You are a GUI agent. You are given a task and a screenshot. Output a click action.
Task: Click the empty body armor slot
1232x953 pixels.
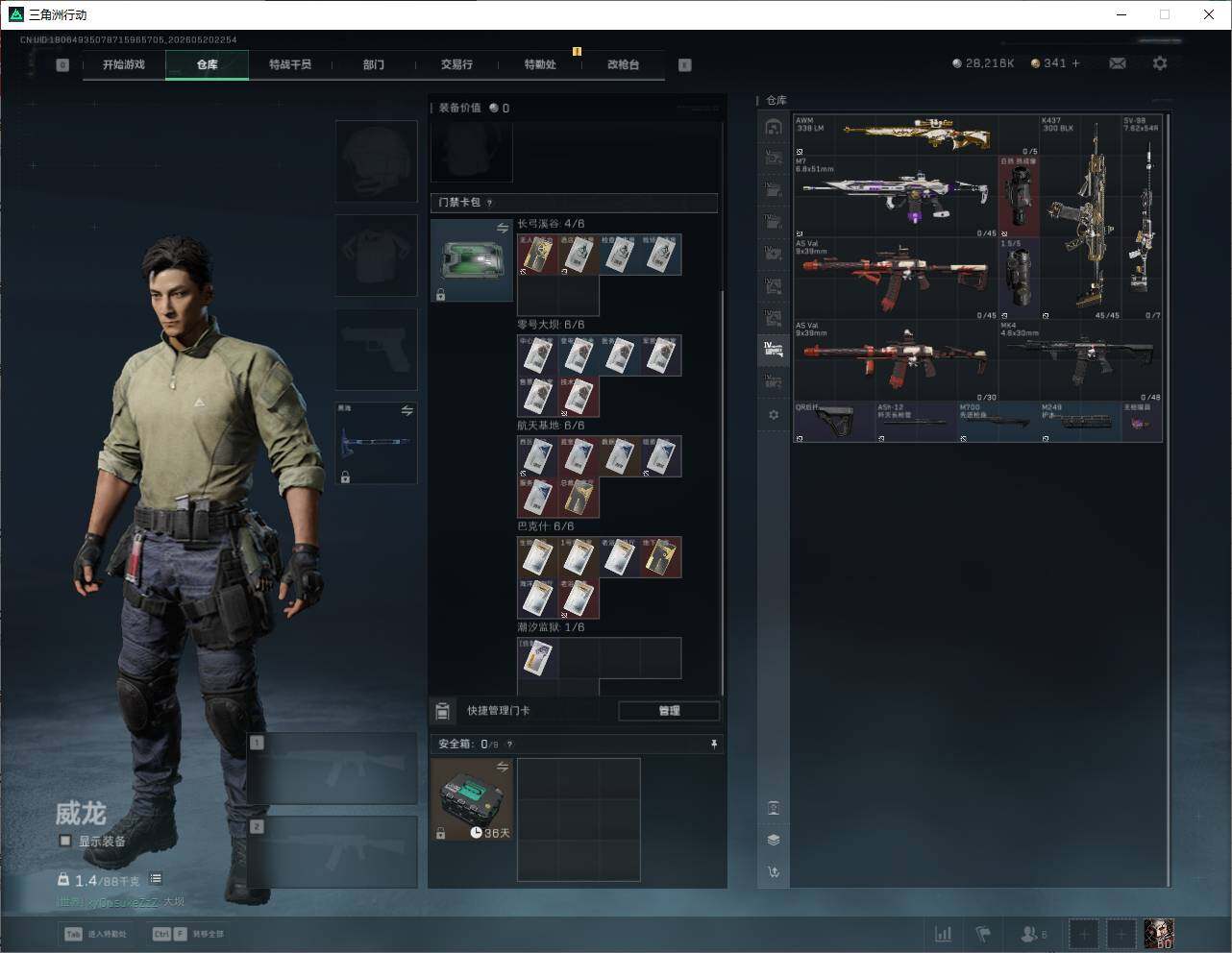click(x=376, y=255)
